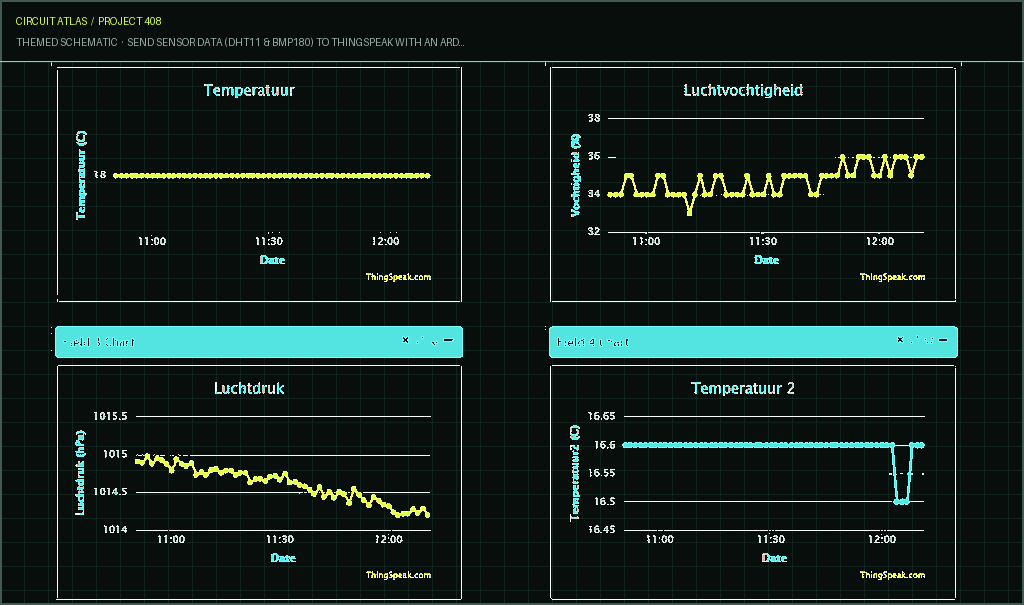Open ThingSpeak.com link under Temperatuur chart
The width and height of the screenshot is (1024, 605).
point(398,277)
